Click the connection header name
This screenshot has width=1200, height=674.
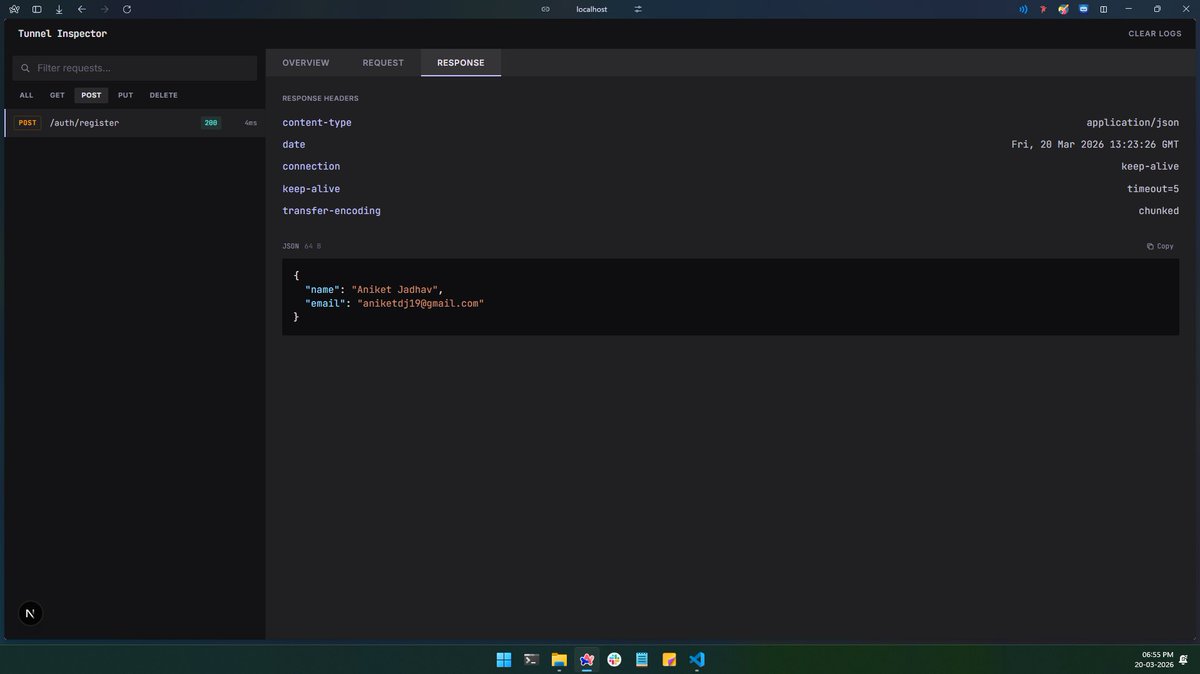tap(311, 166)
